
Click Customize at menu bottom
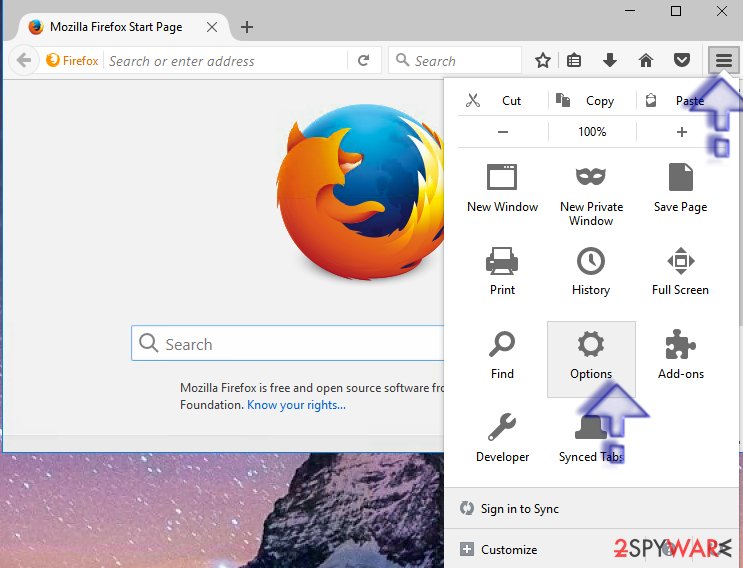pos(498,550)
